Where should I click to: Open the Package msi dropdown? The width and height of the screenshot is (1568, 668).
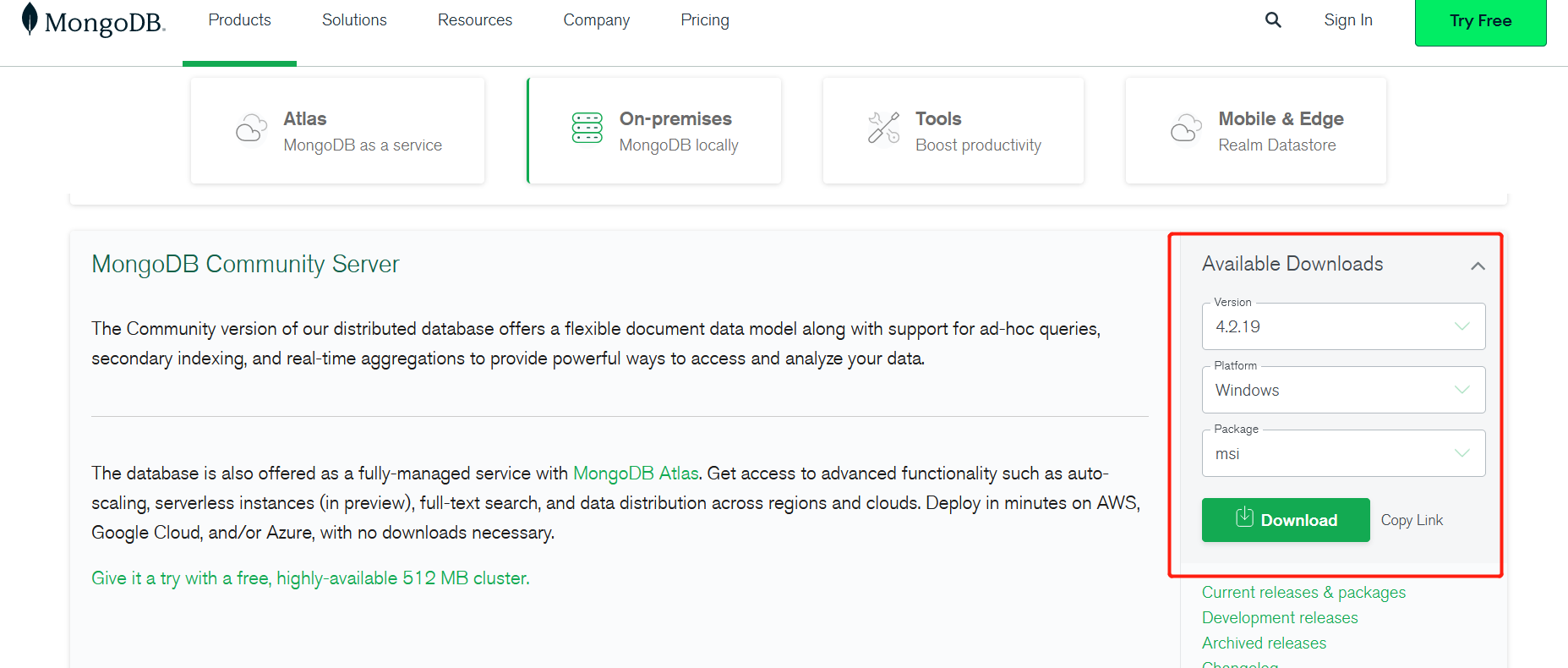[1343, 453]
